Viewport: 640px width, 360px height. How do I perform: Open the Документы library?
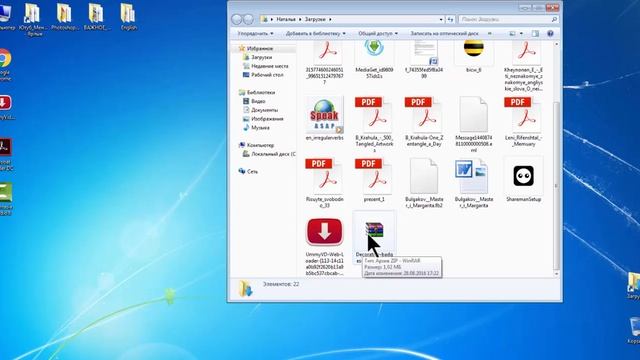tap(264, 110)
